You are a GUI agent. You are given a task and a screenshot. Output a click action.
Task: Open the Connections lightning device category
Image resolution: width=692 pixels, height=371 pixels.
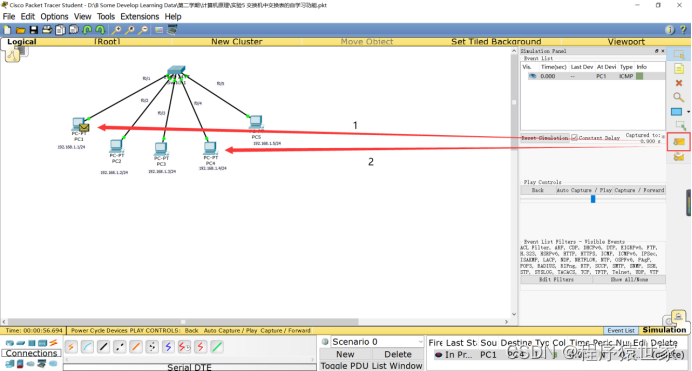[x=53, y=343]
